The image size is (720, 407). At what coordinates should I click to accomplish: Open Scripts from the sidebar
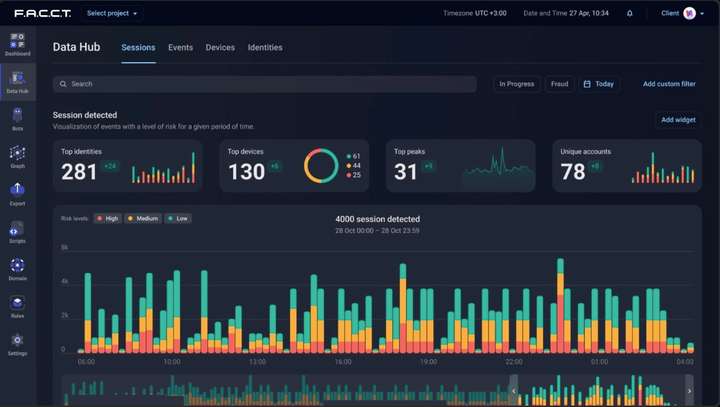pos(18,229)
